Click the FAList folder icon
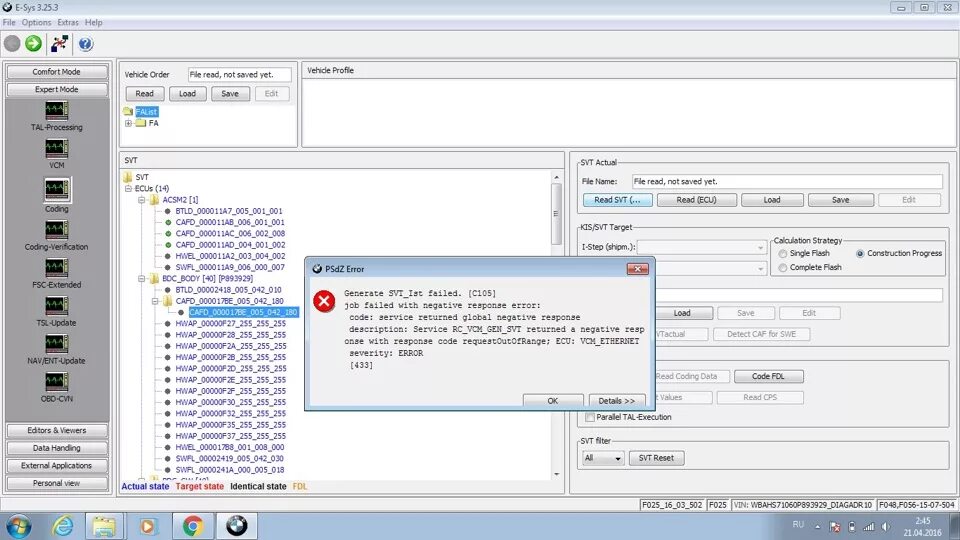The width and height of the screenshot is (960, 540). tap(128, 111)
